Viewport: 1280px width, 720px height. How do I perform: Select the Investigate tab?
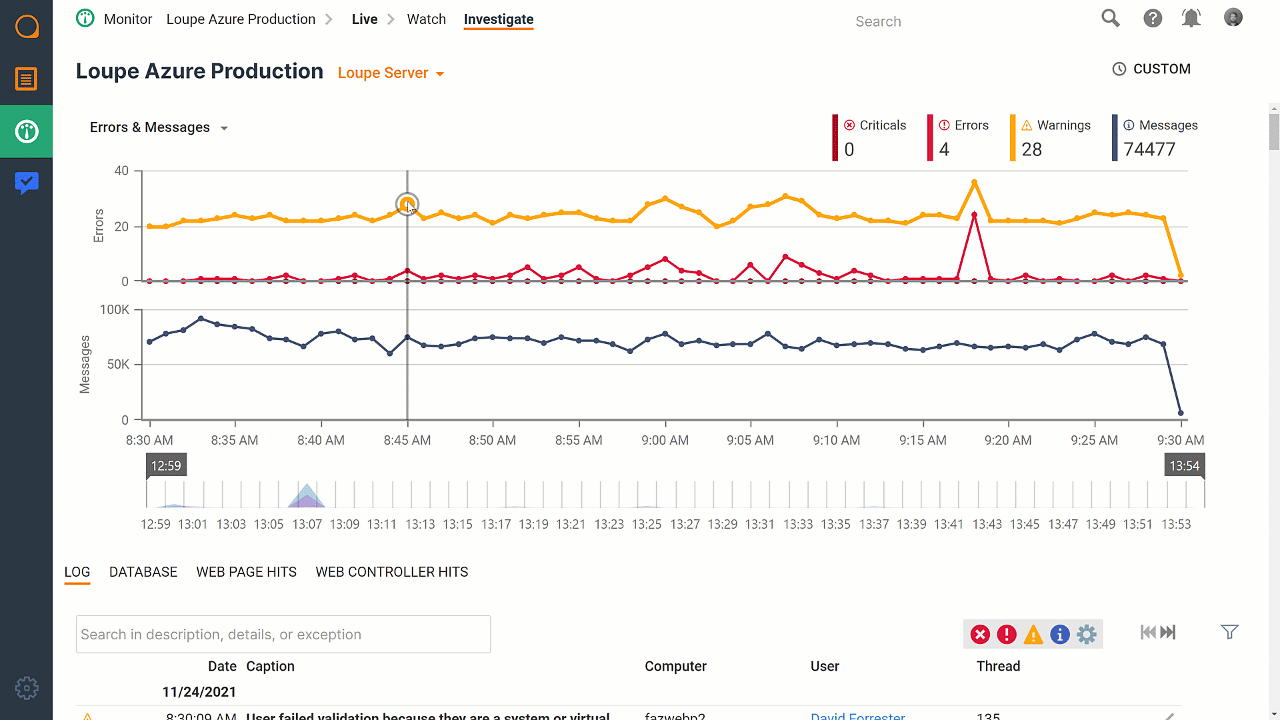[x=499, y=19]
